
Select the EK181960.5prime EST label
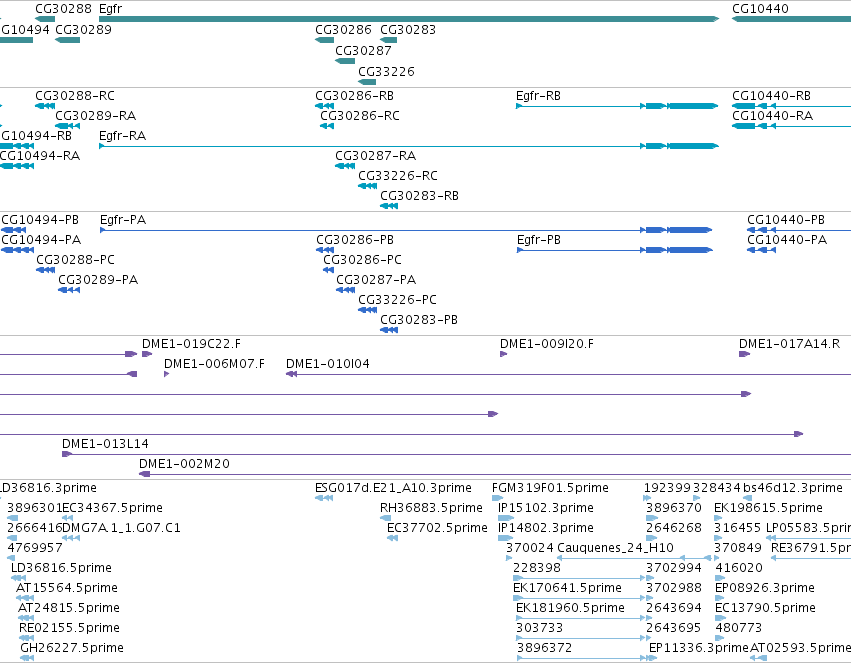570,609
